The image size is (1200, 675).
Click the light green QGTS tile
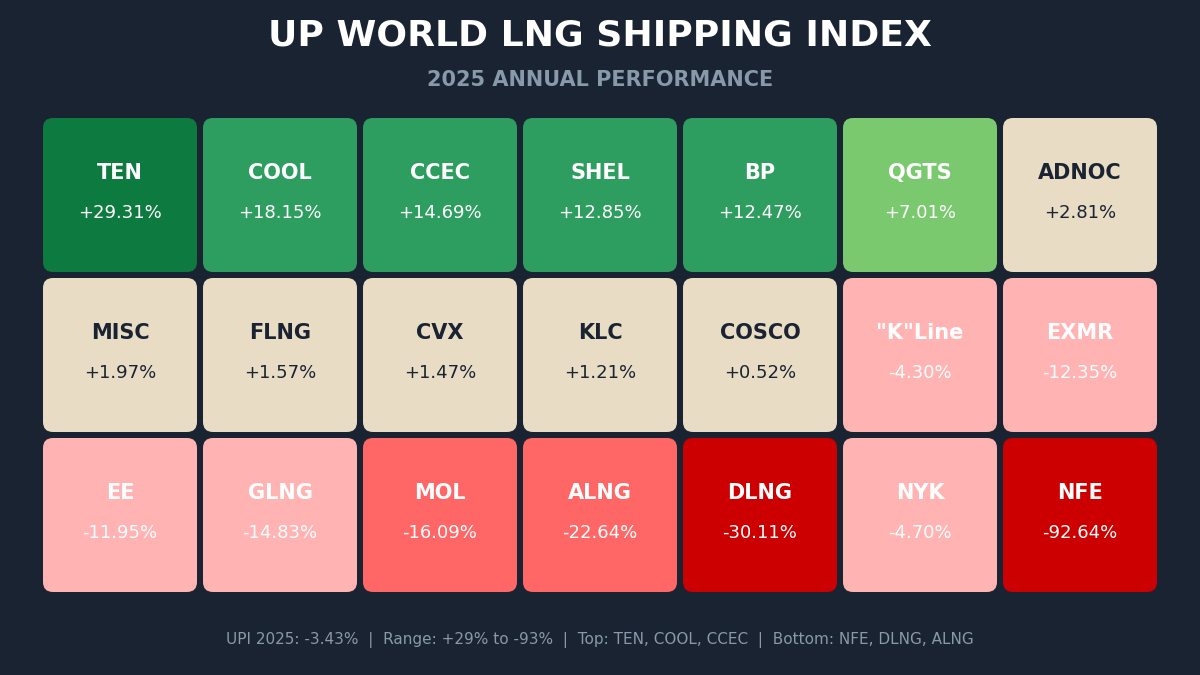(x=920, y=195)
